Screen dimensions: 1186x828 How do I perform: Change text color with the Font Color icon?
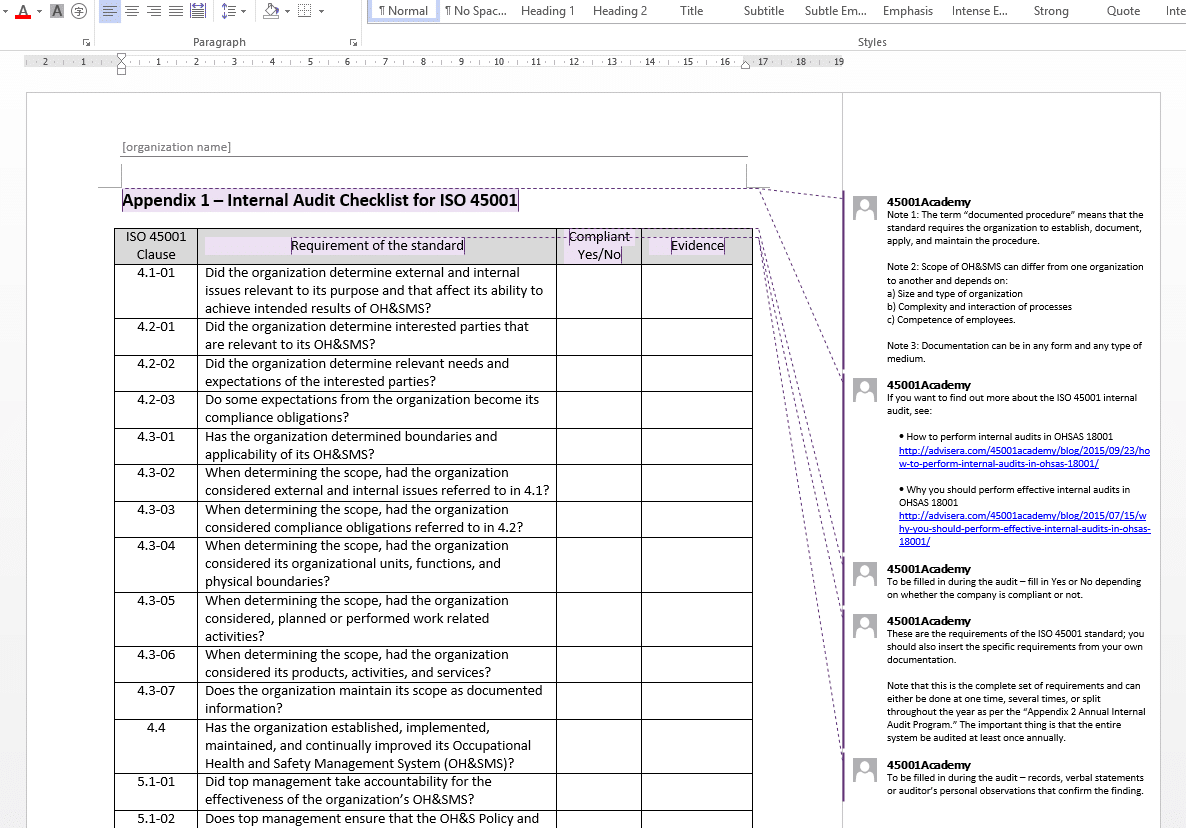tap(22, 13)
